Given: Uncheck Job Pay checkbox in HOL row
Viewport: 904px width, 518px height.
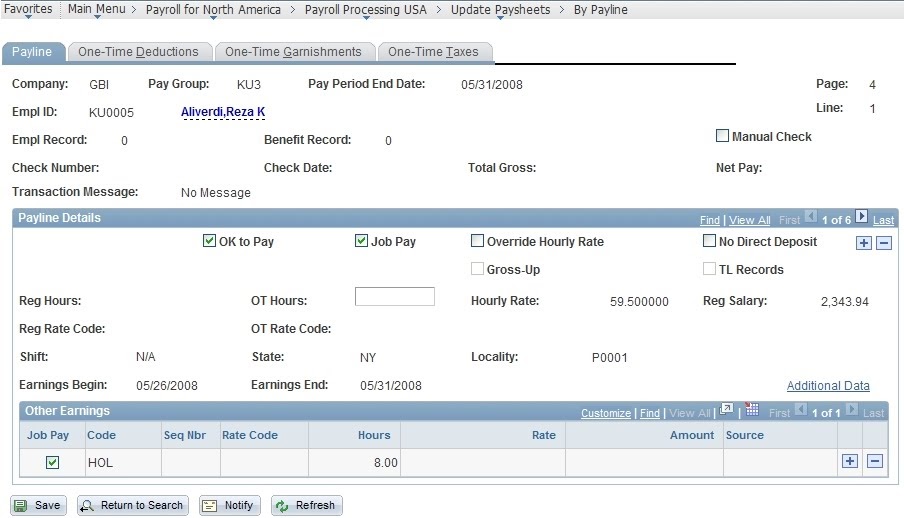Looking at the screenshot, I should click(52, 462).
